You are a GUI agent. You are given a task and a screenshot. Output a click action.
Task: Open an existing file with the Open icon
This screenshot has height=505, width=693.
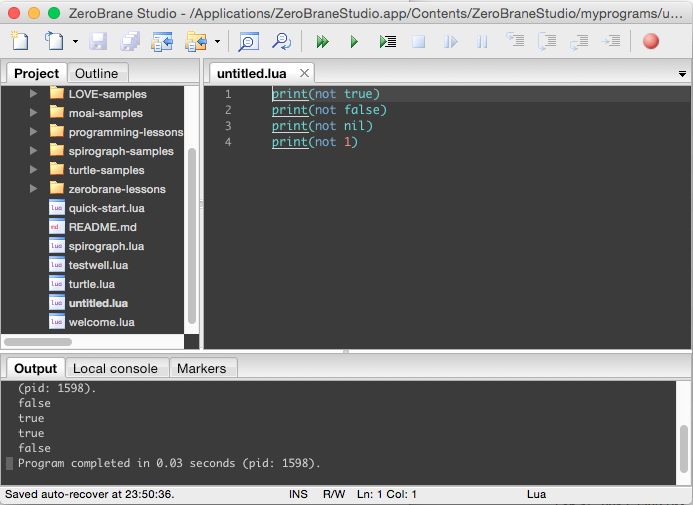tap(54, 42)
